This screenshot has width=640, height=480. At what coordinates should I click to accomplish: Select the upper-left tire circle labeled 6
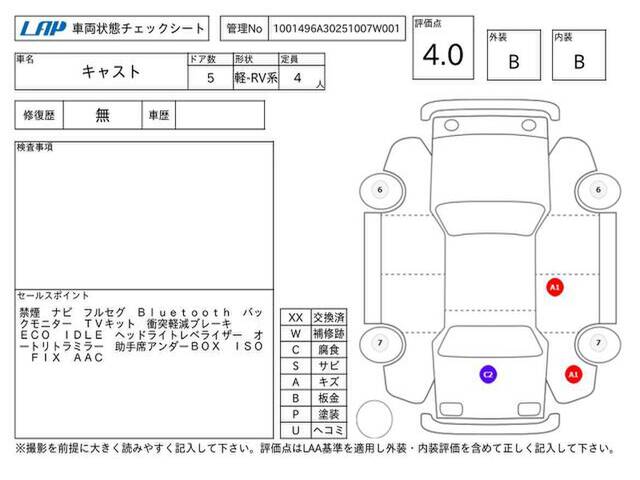pos(379,190)
